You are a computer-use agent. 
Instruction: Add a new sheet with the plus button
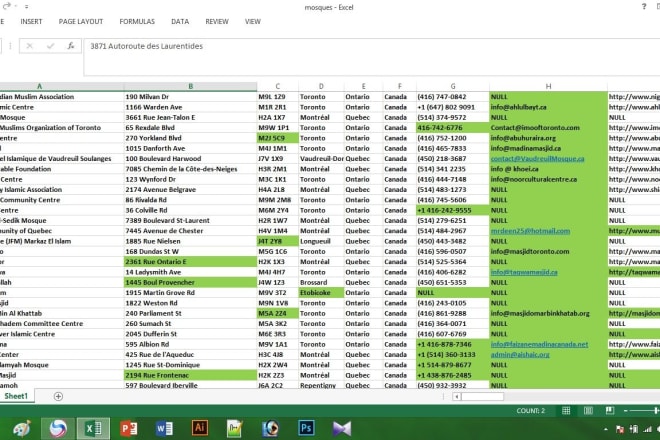click(58, 396)
